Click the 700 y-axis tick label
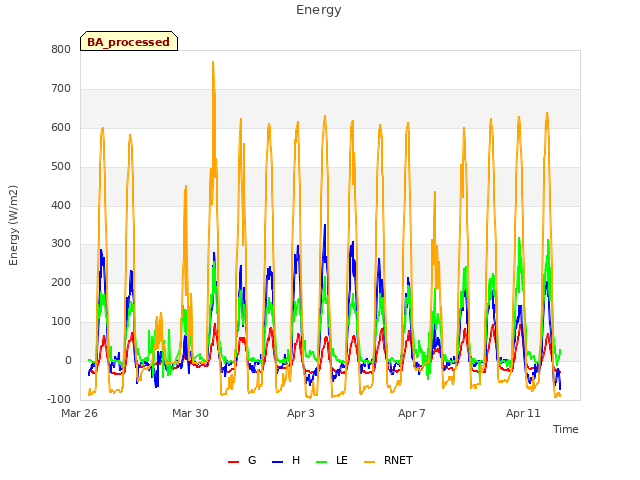The width and height of the screenshot is (640, 480). click(x=61, y=89)
